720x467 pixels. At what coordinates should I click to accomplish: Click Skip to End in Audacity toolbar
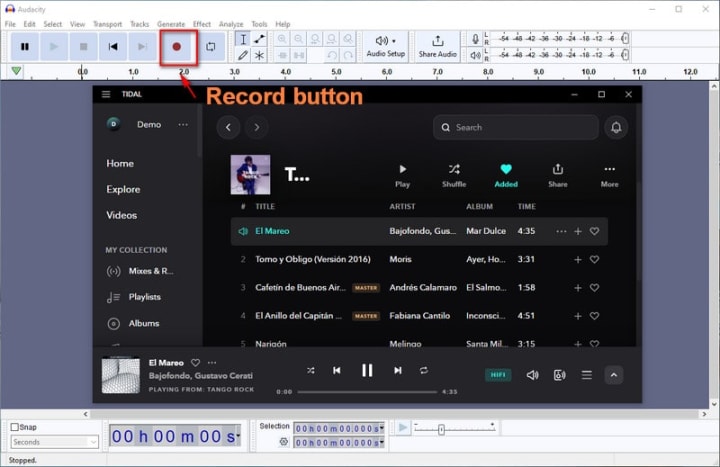click(x=142, y=46)
